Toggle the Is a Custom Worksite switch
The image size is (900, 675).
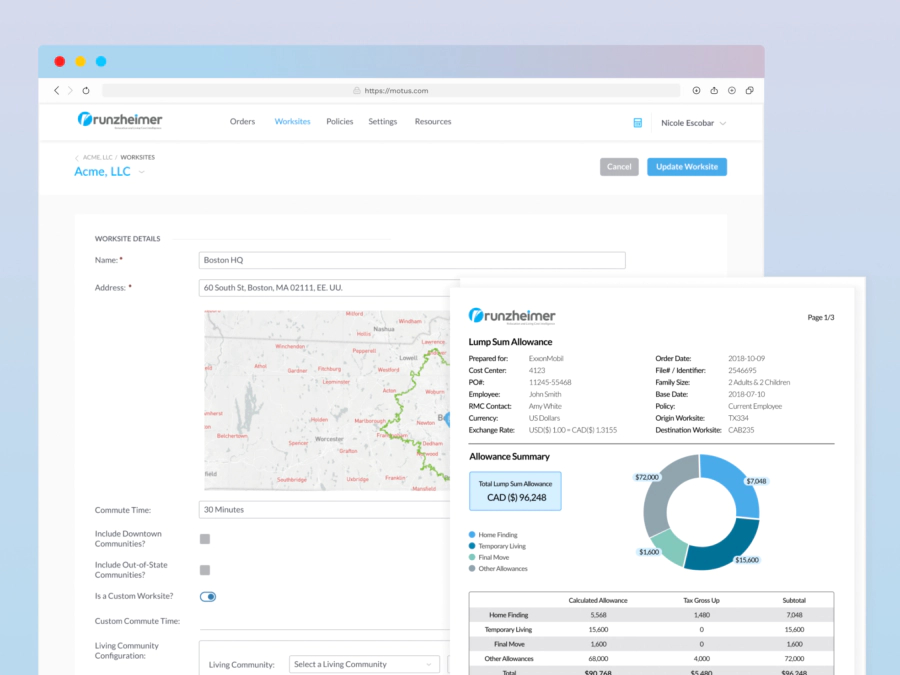coord(208,597)
